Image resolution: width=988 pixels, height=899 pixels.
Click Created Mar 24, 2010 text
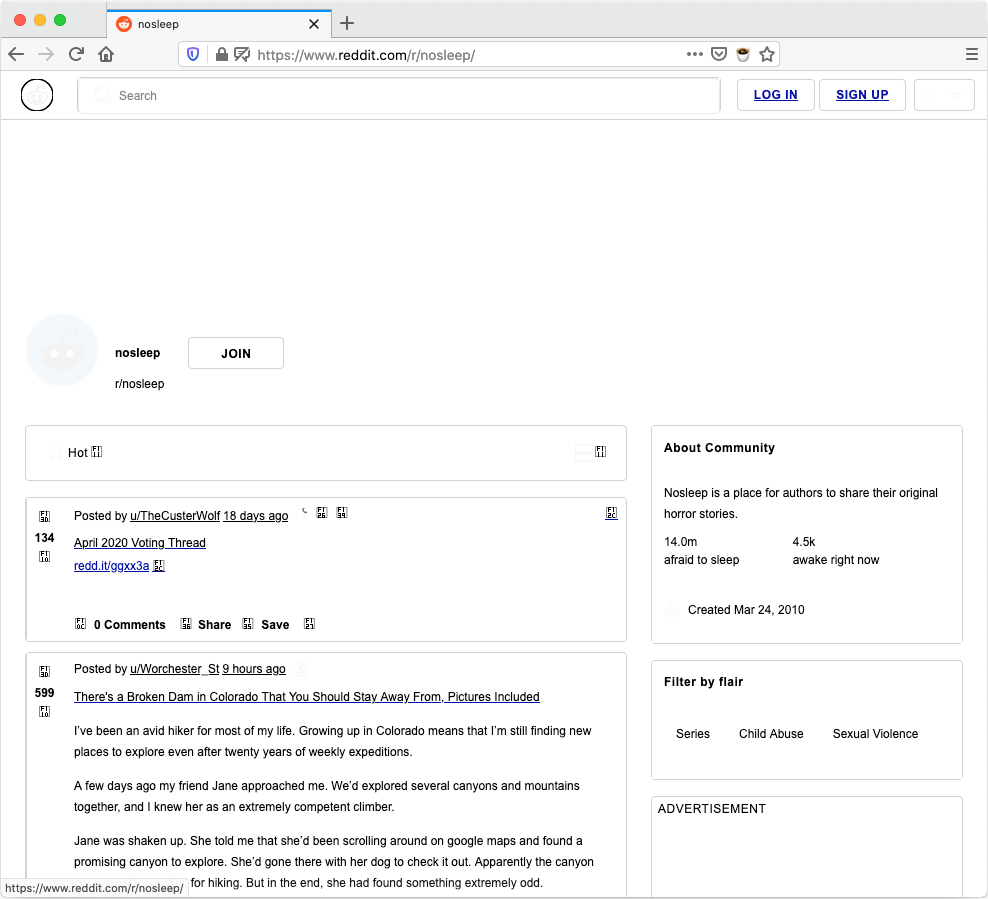click(x=746, y=610)
